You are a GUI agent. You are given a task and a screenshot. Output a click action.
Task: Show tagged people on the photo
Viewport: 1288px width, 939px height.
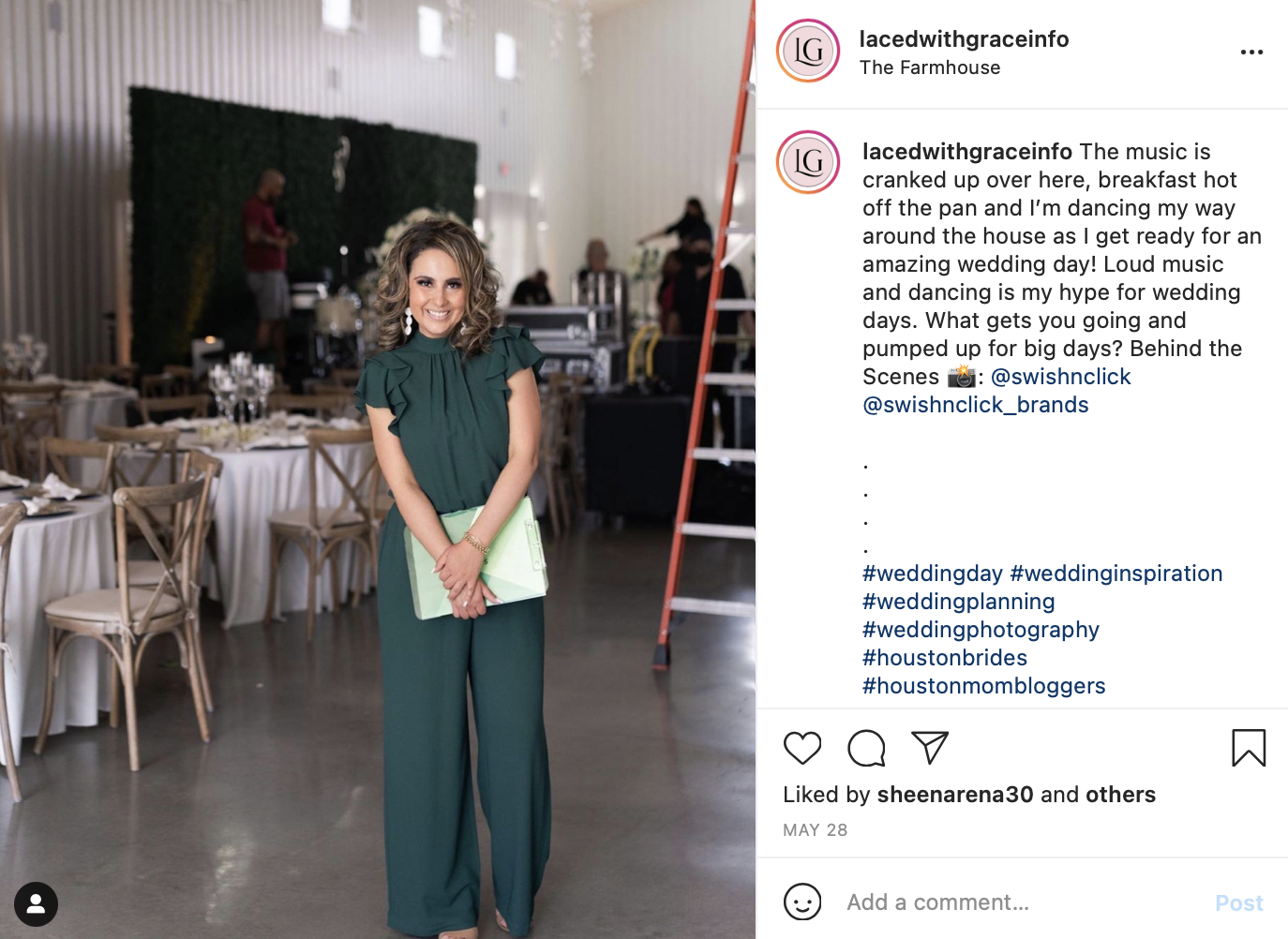click(36, 904)
